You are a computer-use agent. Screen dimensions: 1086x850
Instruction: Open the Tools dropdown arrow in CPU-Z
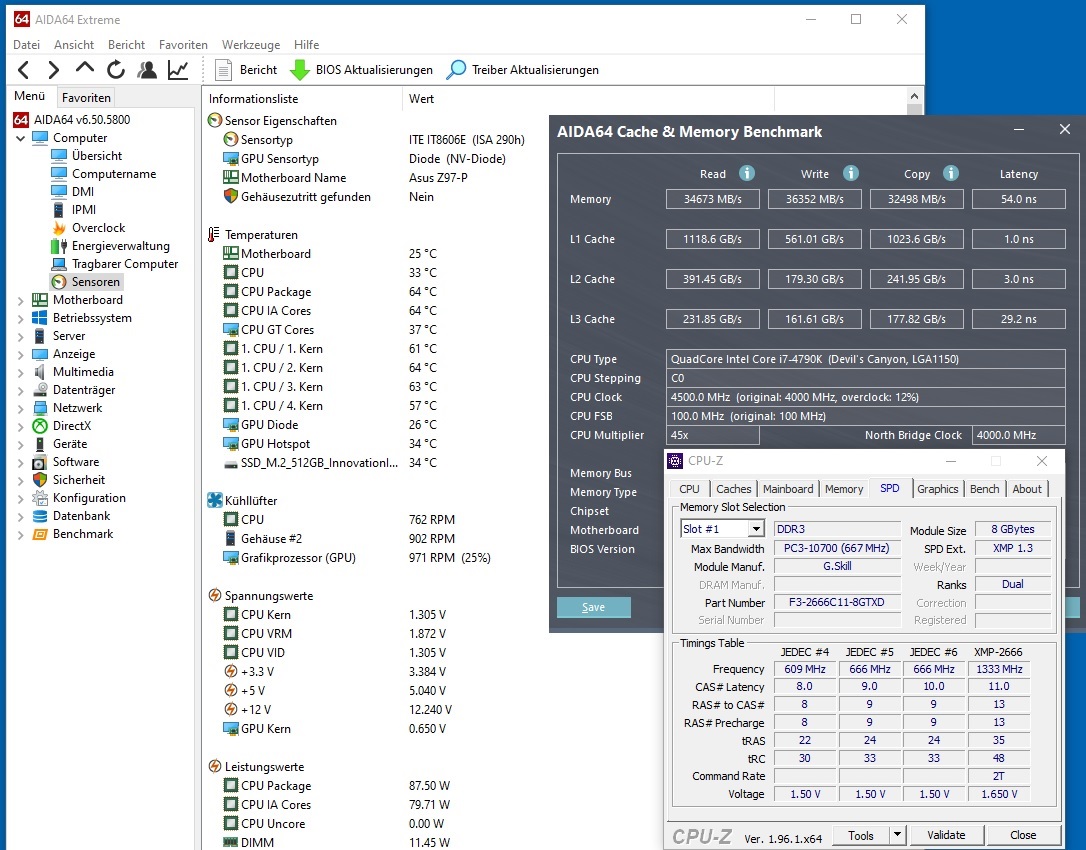pyautogui.click(x=897, y=835)
